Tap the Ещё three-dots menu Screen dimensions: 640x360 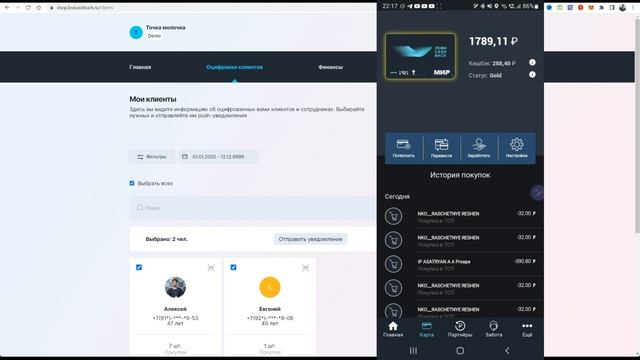click(x=527, y=329)
